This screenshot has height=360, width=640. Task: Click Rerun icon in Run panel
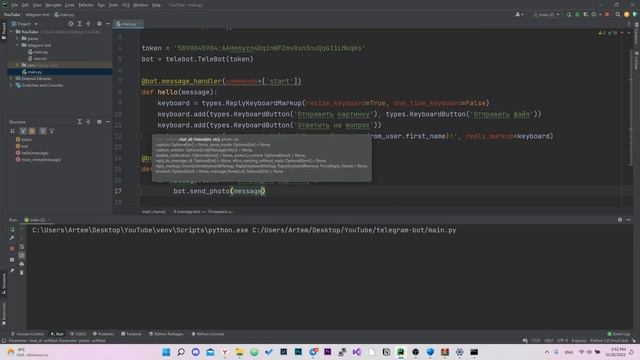pos(12,230)
